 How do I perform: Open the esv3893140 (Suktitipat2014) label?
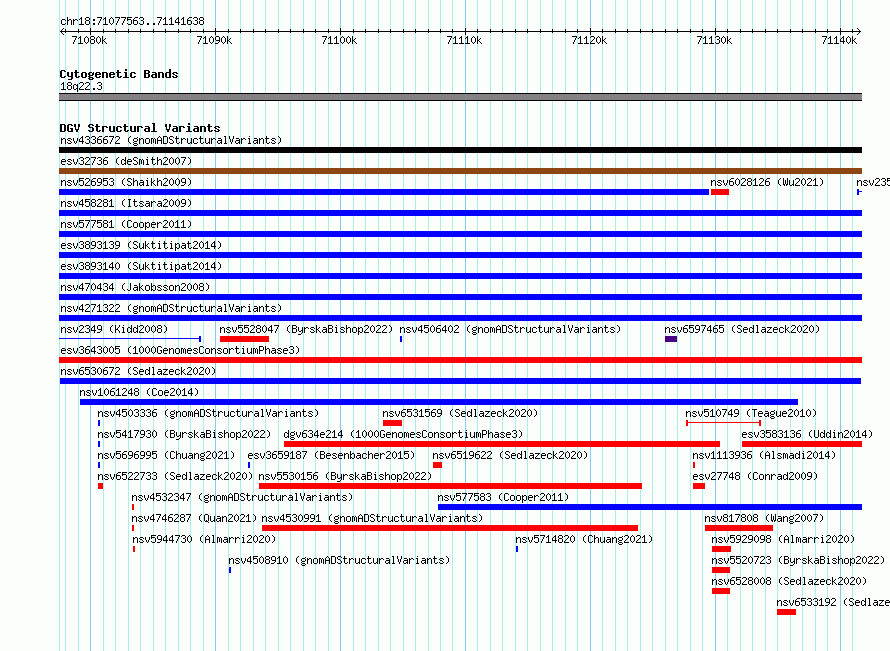click(x=141, y=266)
